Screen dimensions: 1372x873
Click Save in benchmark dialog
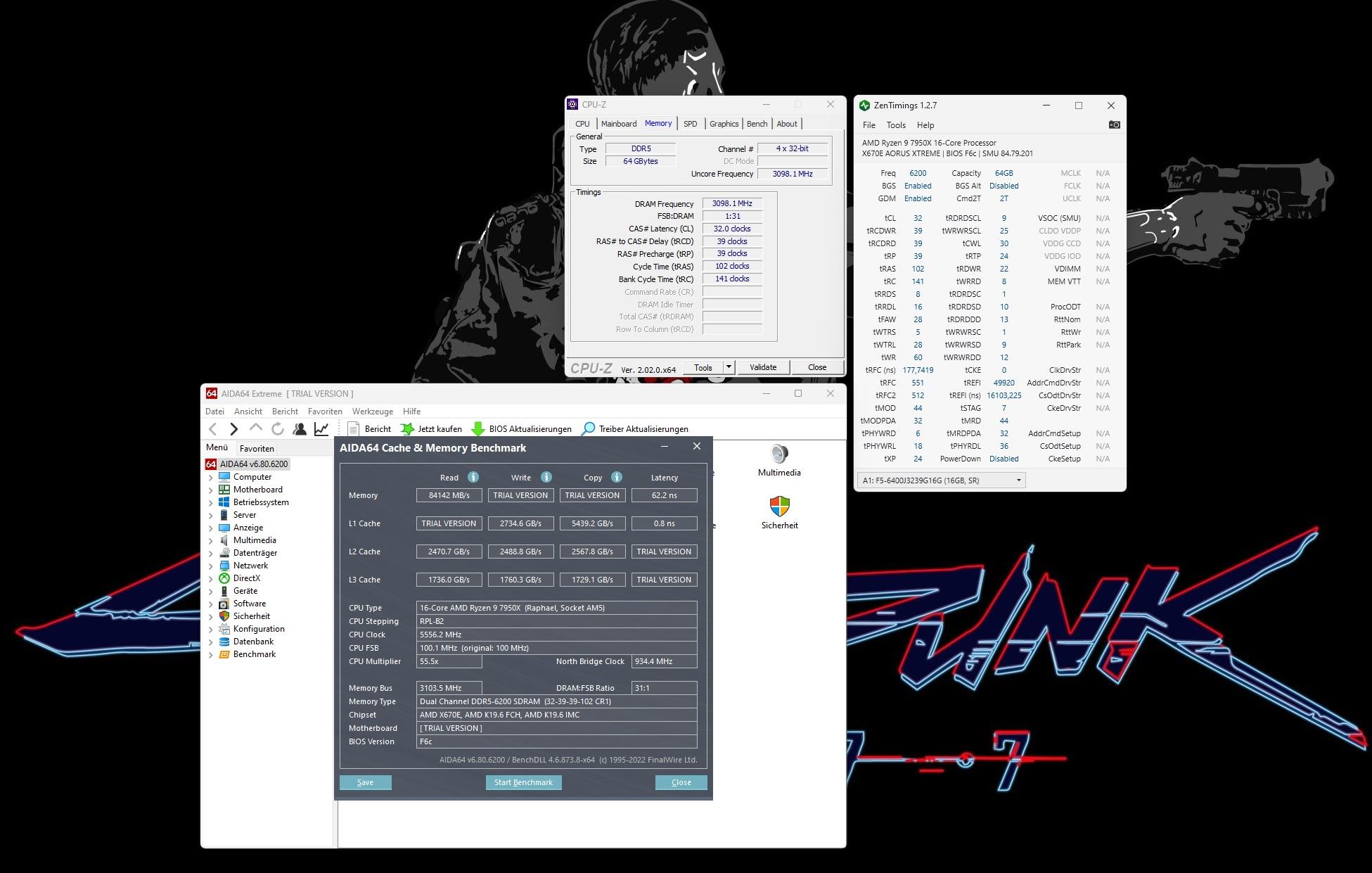tap(366, 782)
